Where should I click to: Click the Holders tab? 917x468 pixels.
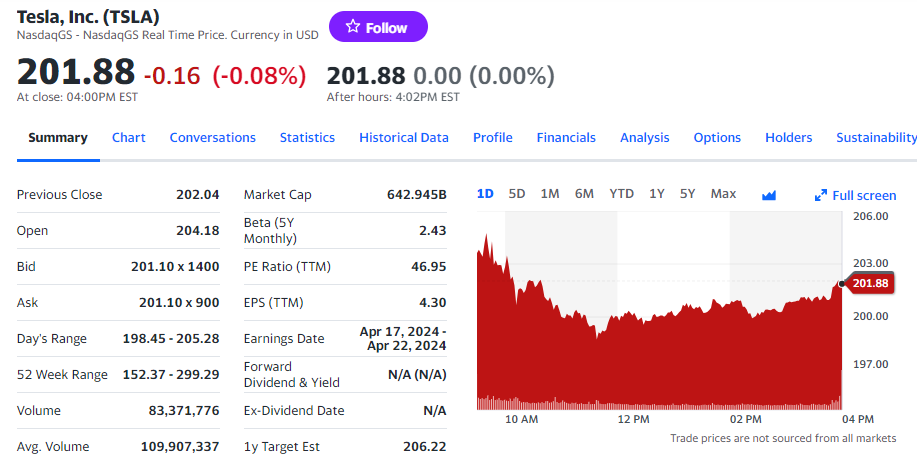pos(789,138)
